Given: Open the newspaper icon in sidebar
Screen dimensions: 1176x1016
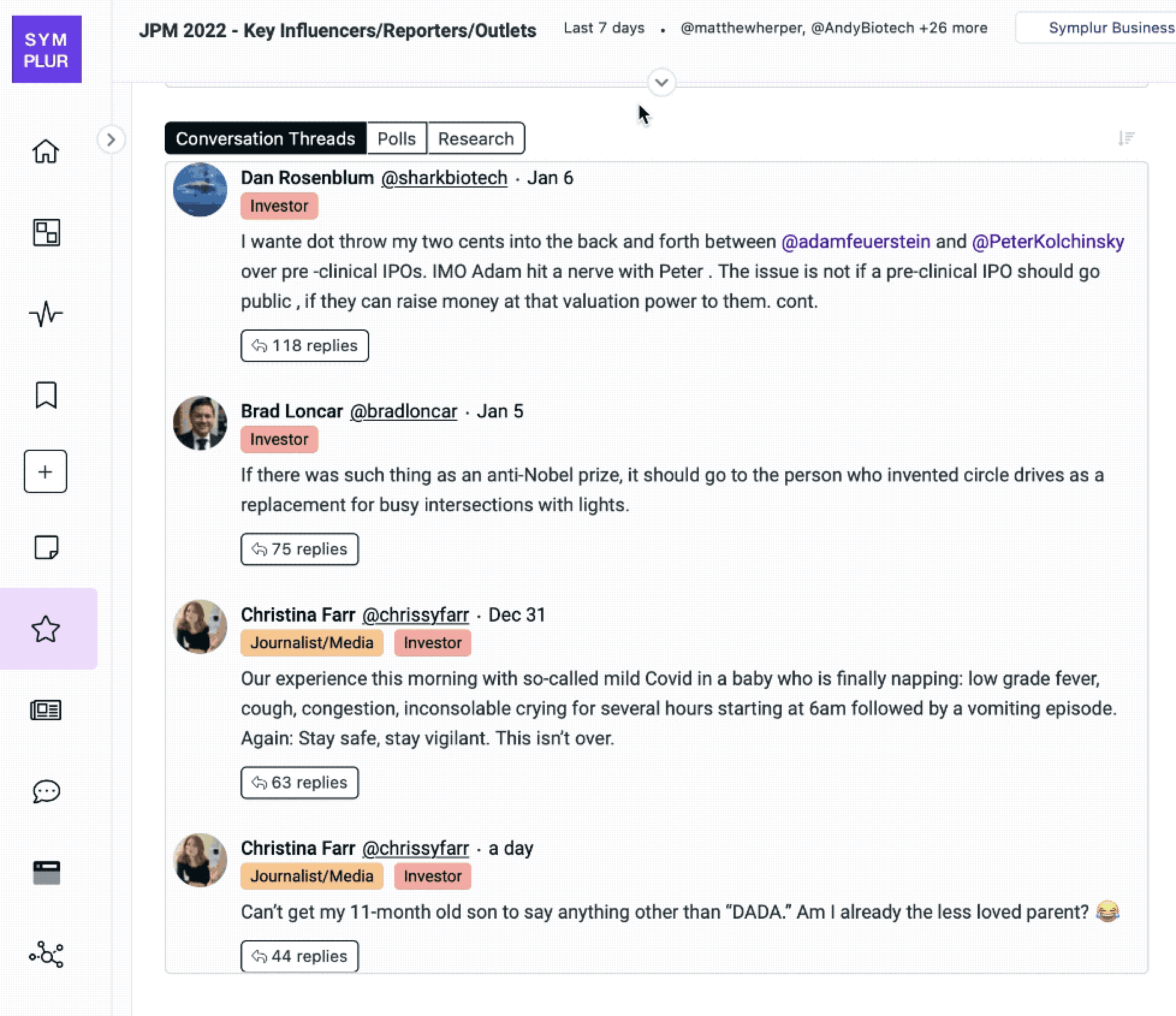Looking at the screenshot, I should (x=46, y=710).
